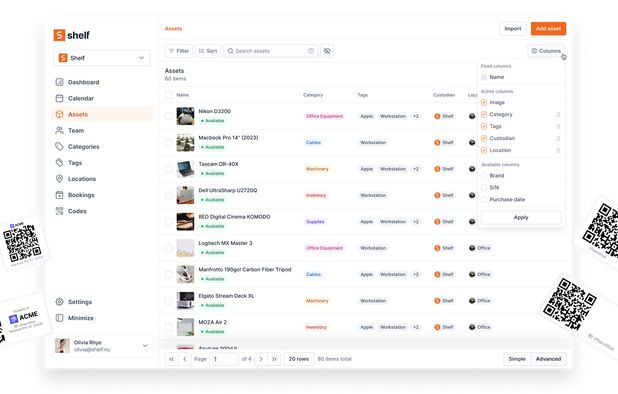Check the Nikon D3200 row checkbox

(x=169, y=116)
